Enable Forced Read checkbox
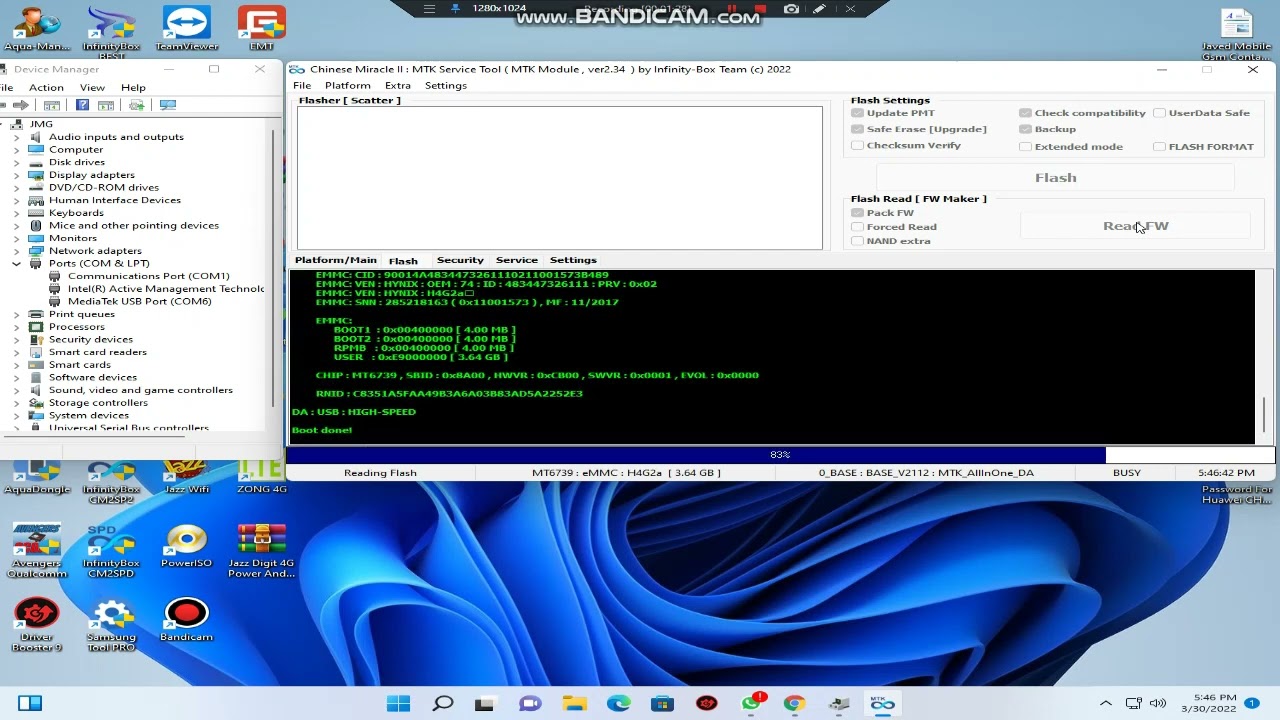The image size is (1280, 720). pyautogui.click(x=857, y=227)
